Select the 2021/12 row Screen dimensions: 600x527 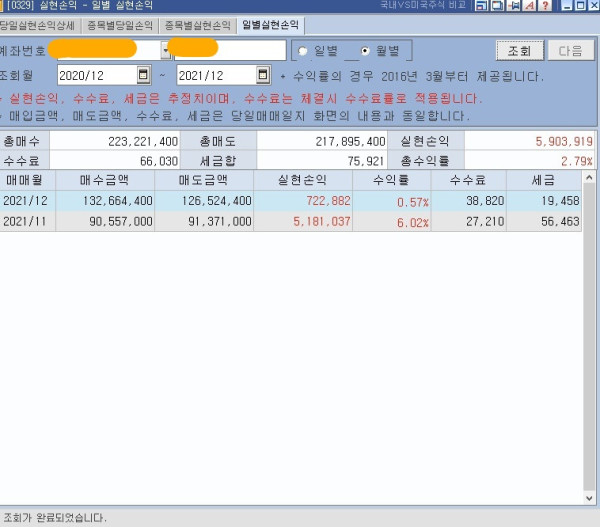point(291,201)
